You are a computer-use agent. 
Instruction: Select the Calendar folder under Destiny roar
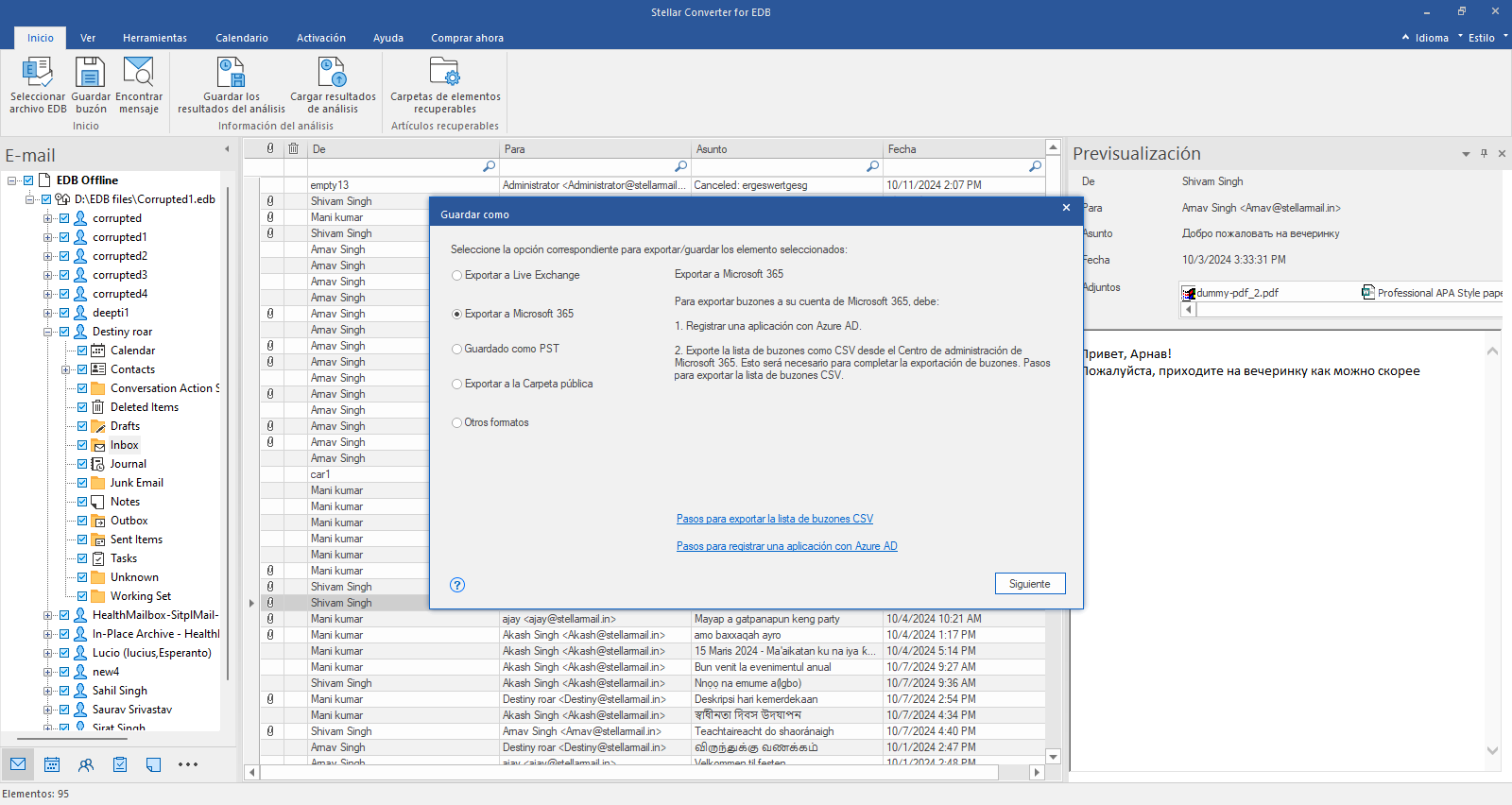click(x=132, y=351)
